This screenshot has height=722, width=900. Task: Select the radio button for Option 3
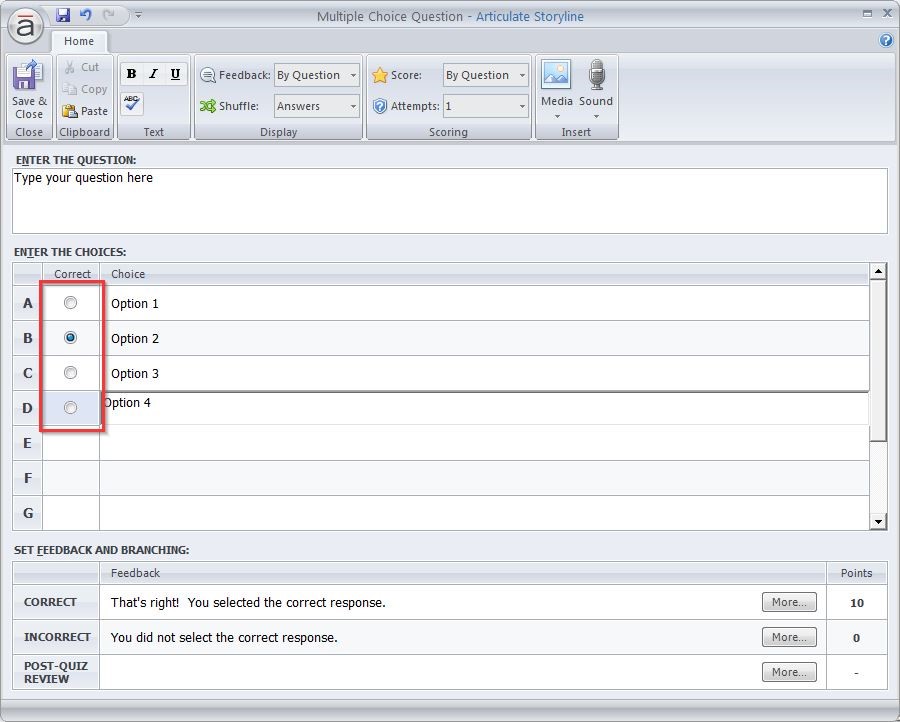(x=70, y=373)
